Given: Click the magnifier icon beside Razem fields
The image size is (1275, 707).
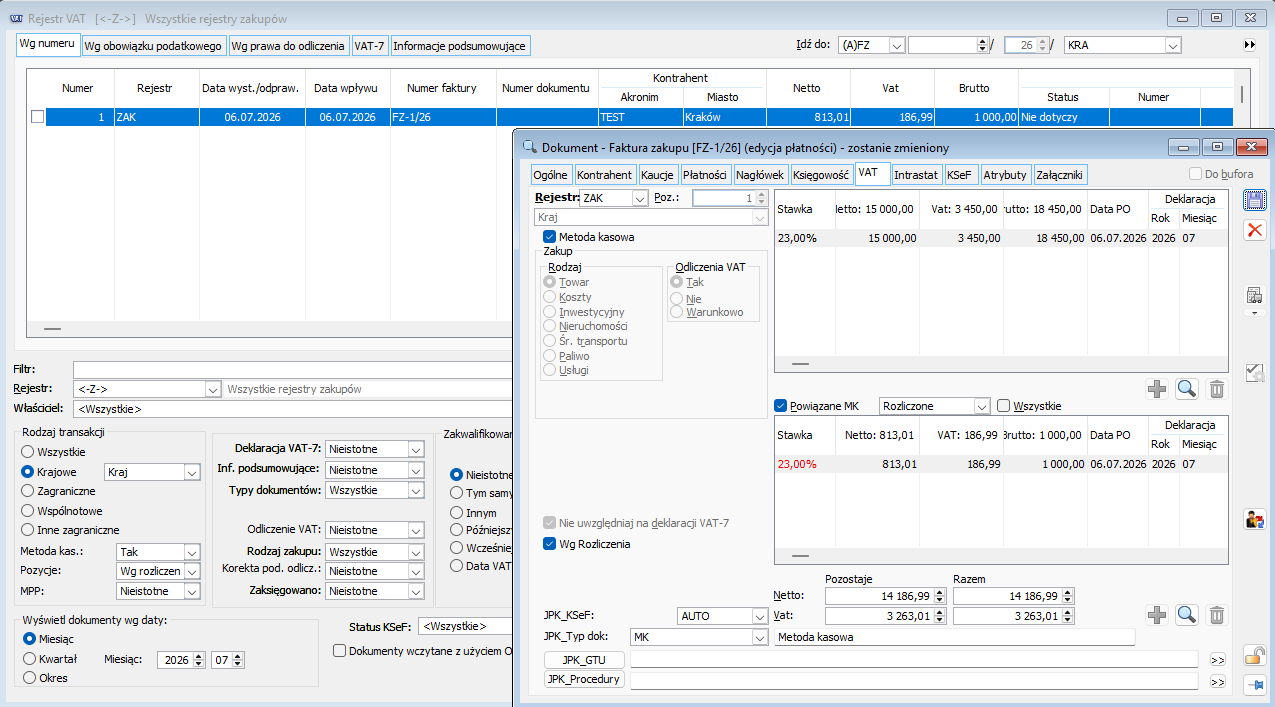Looking at the screenshot, I should tap(1187, 615).
